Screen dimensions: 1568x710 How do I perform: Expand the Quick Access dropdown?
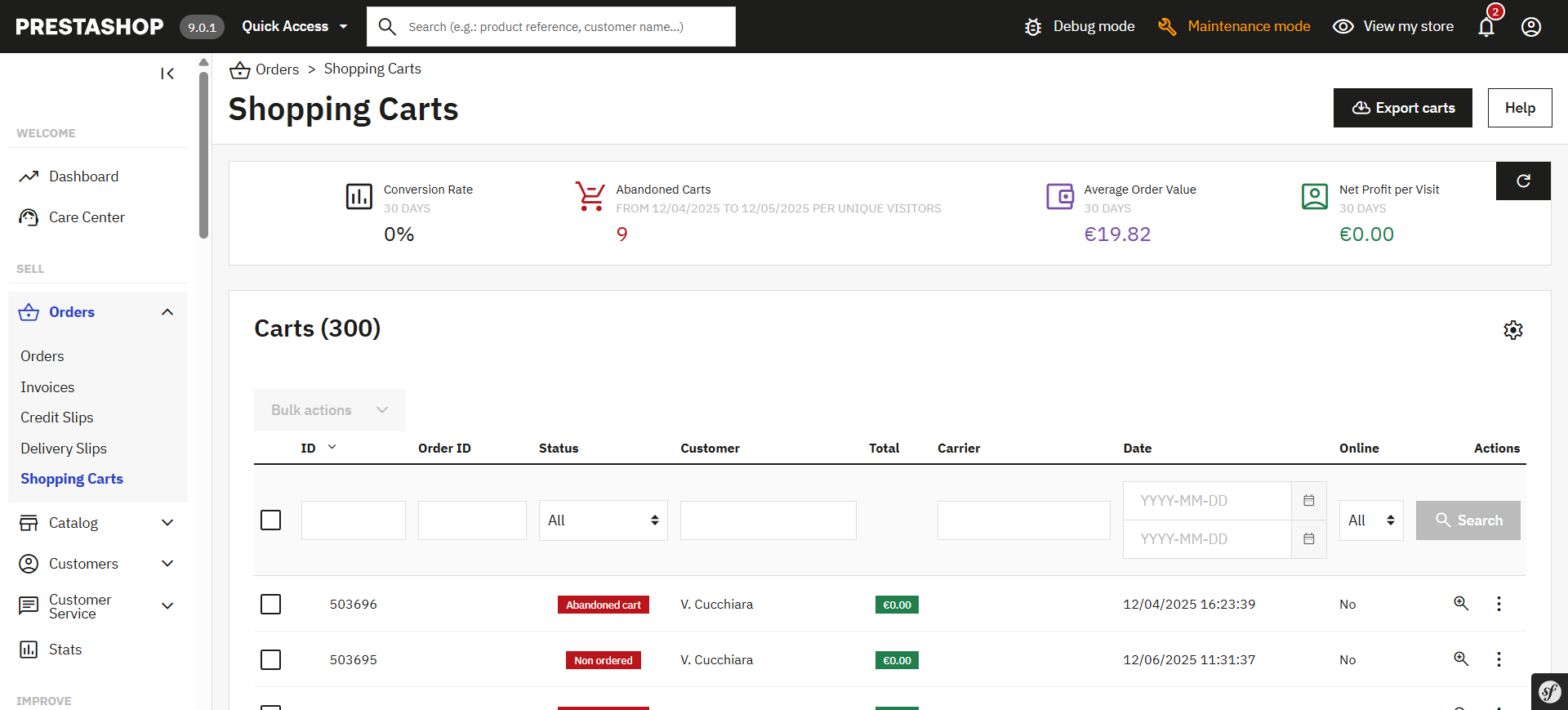pos(295,26)
